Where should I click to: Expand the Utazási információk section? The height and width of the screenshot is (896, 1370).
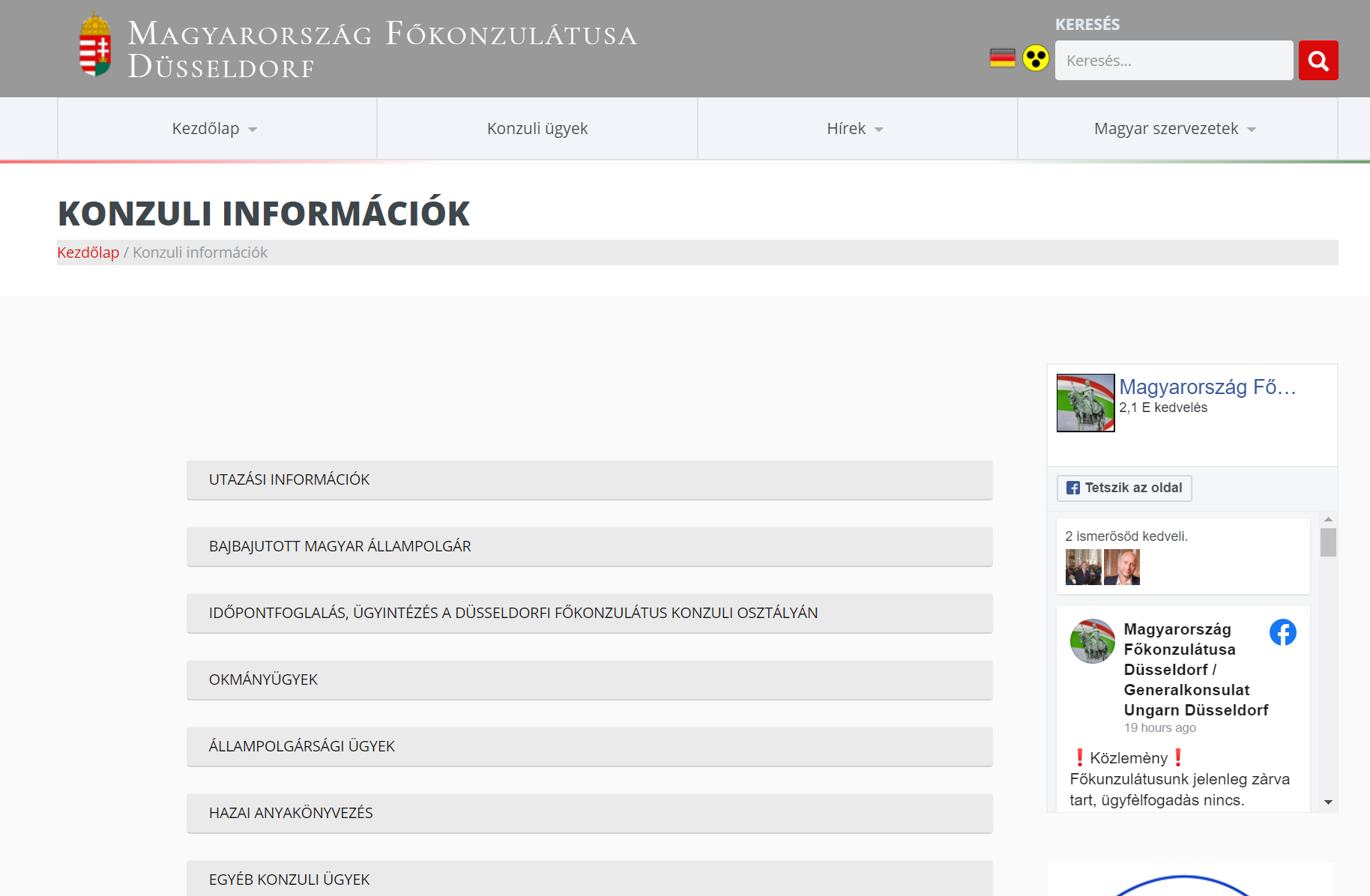589,480
